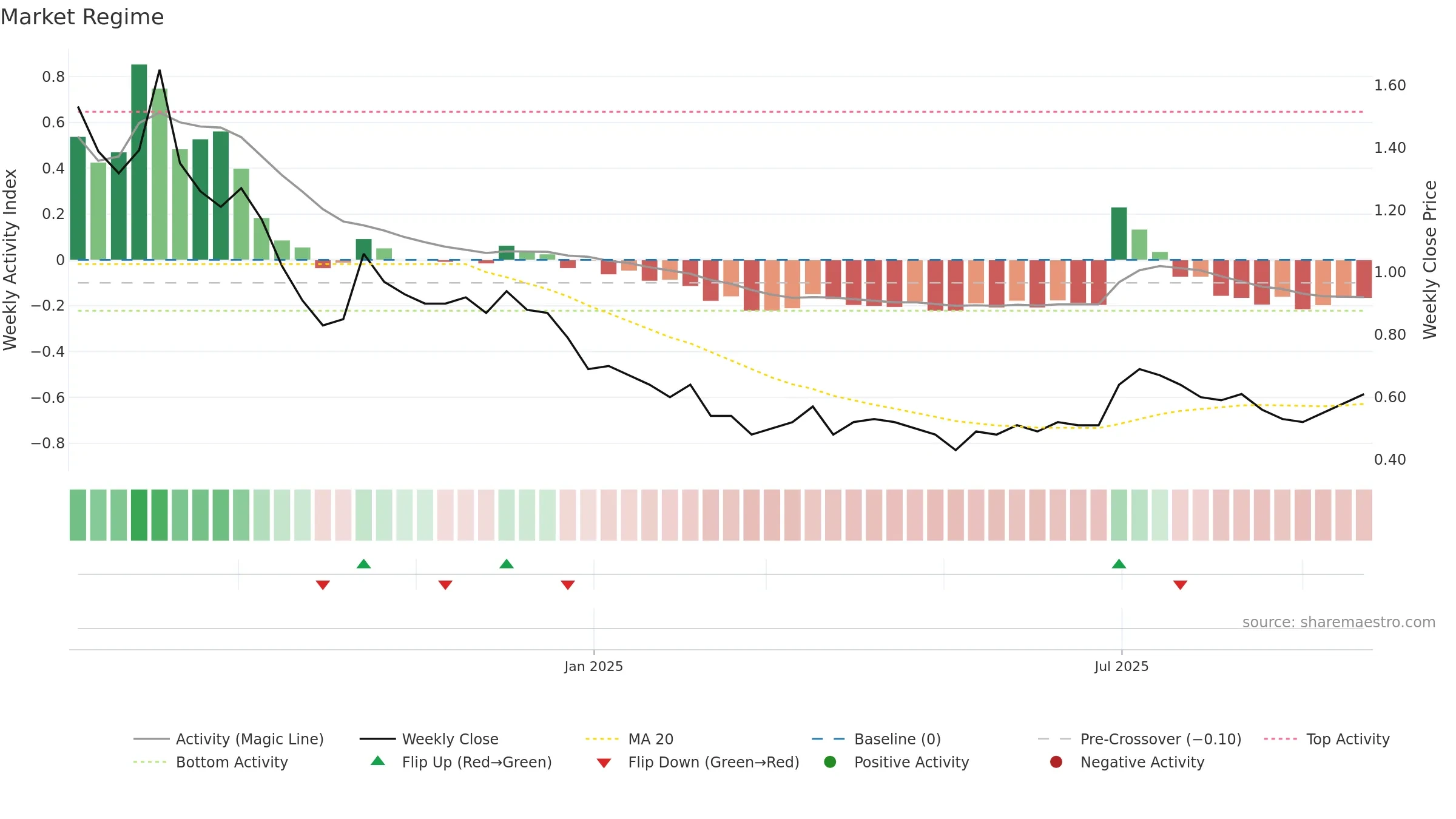Toggle Bottom Activity legend entry
This screenshot has width=1456, height=819.
(211, 762)
